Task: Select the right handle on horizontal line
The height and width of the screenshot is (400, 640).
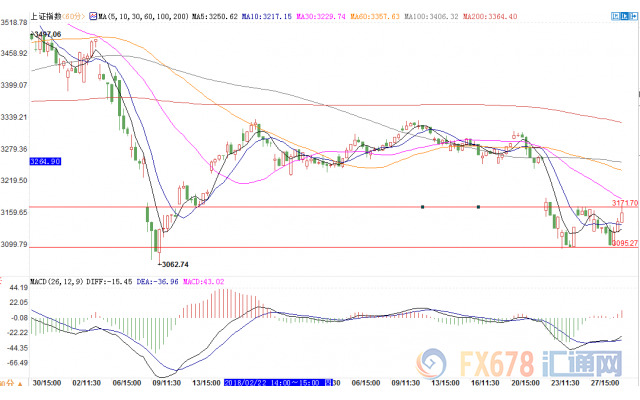Action: pos(479,207)
